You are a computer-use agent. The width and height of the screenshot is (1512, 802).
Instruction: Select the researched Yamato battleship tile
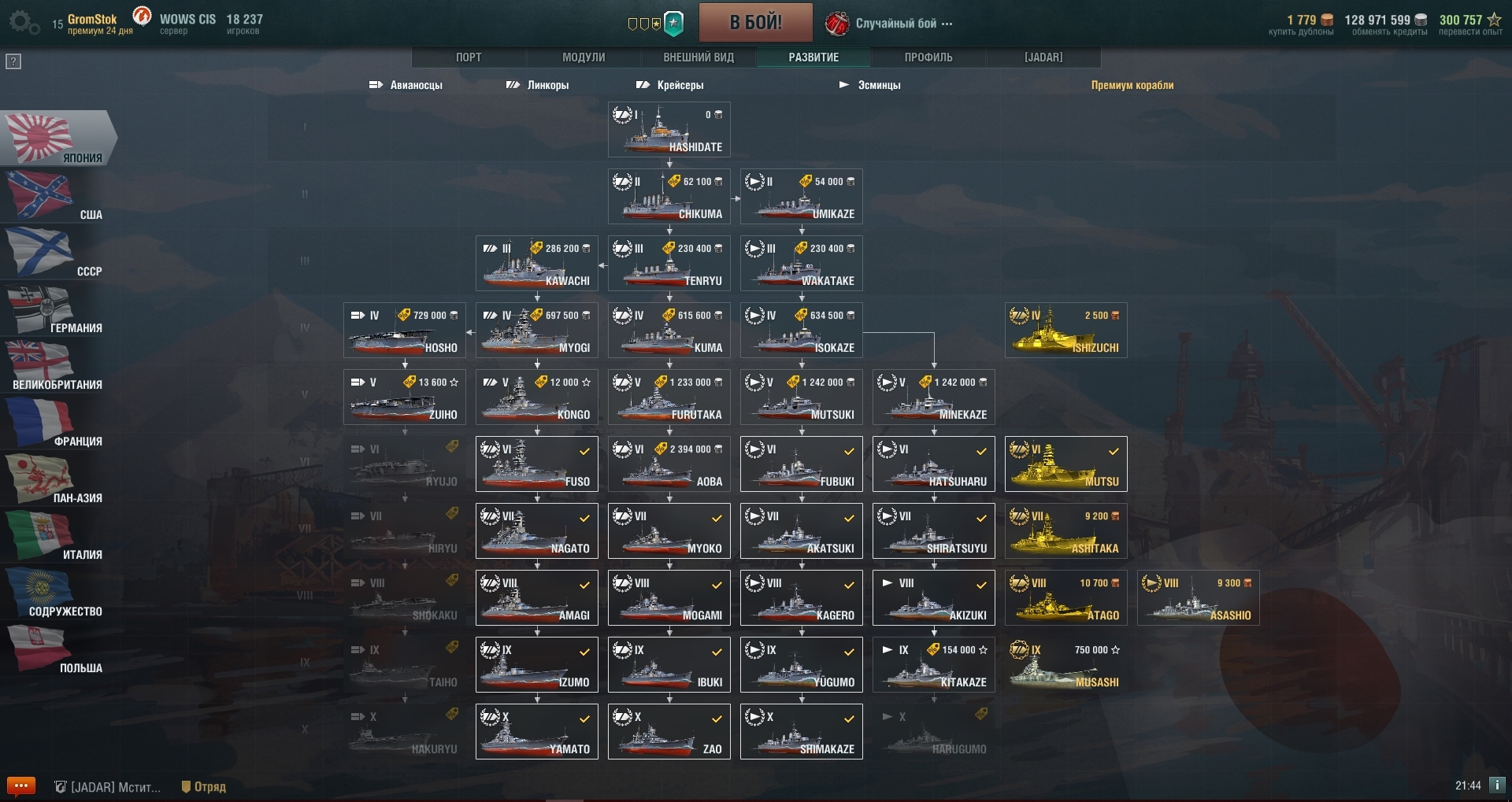click(x=537, y=732)
